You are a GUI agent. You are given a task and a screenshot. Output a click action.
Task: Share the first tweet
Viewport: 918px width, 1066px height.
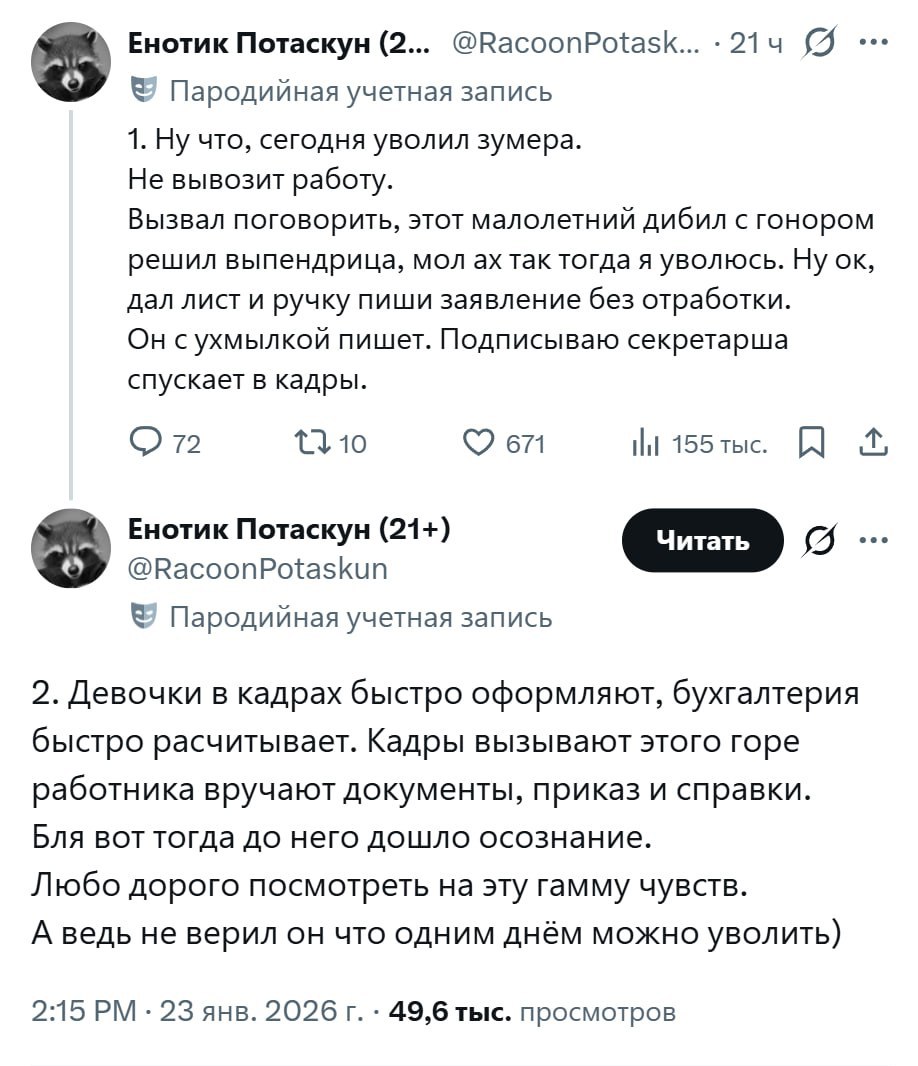[873, 443]
